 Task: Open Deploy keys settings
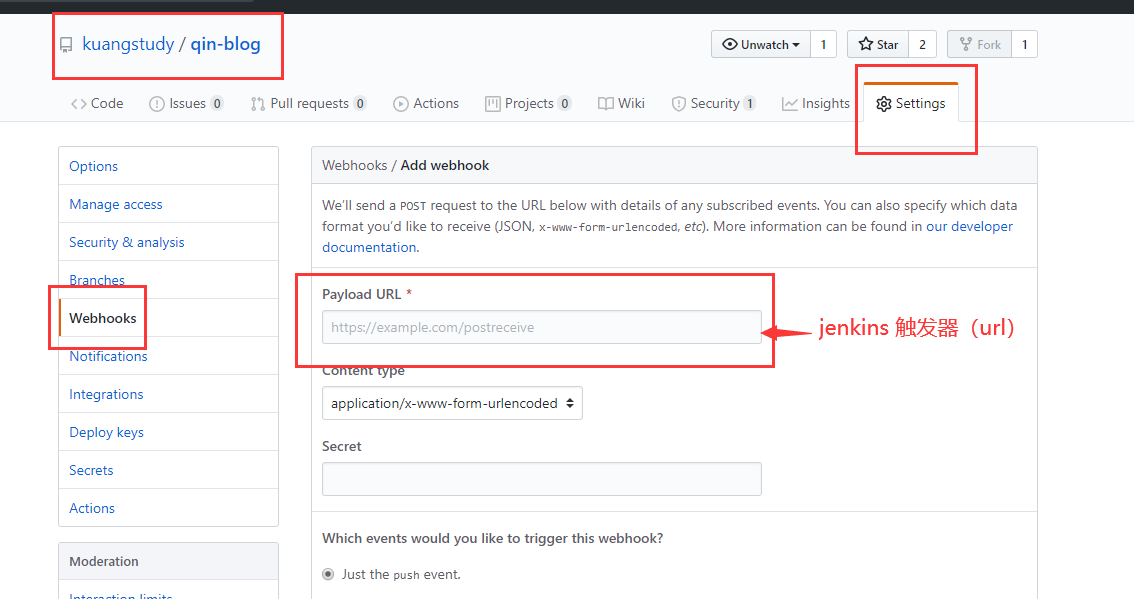[x=169, y=432]
